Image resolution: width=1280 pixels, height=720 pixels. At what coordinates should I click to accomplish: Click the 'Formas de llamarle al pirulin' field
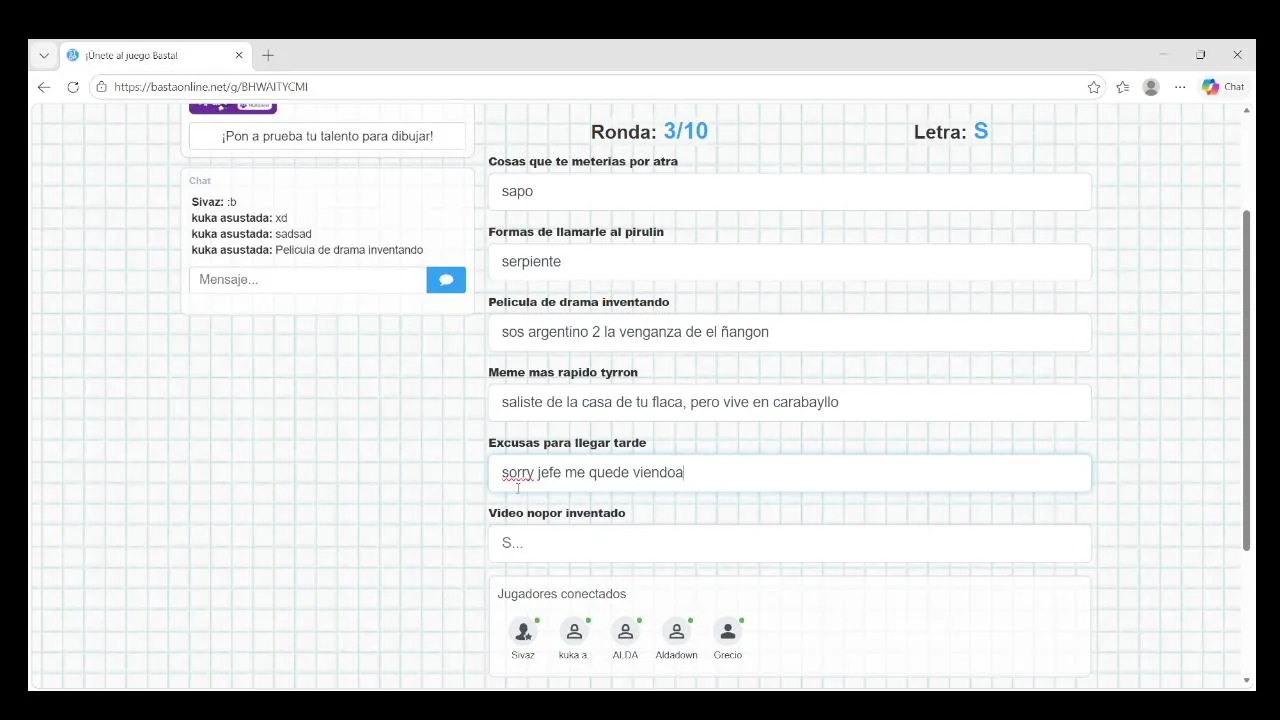tap(790, 262)
